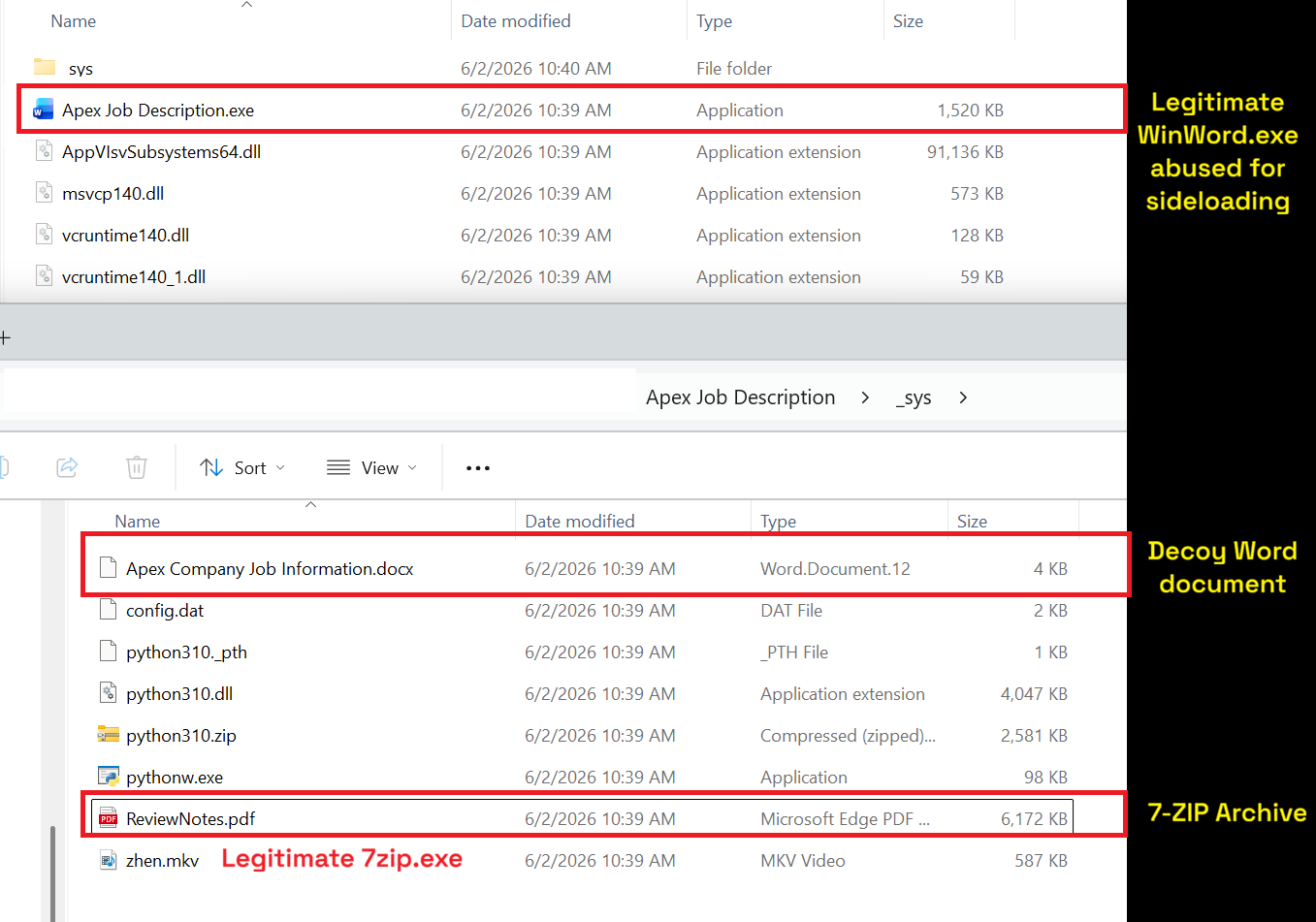Screen dimensions: 1316x922
Task: Select the config.dat file name
Action: coord(165,610)
